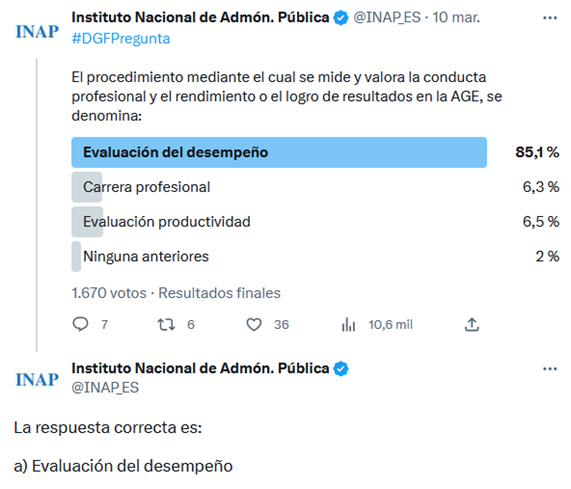Select the Evaluación del desempeño poll bar

[279, 152]
